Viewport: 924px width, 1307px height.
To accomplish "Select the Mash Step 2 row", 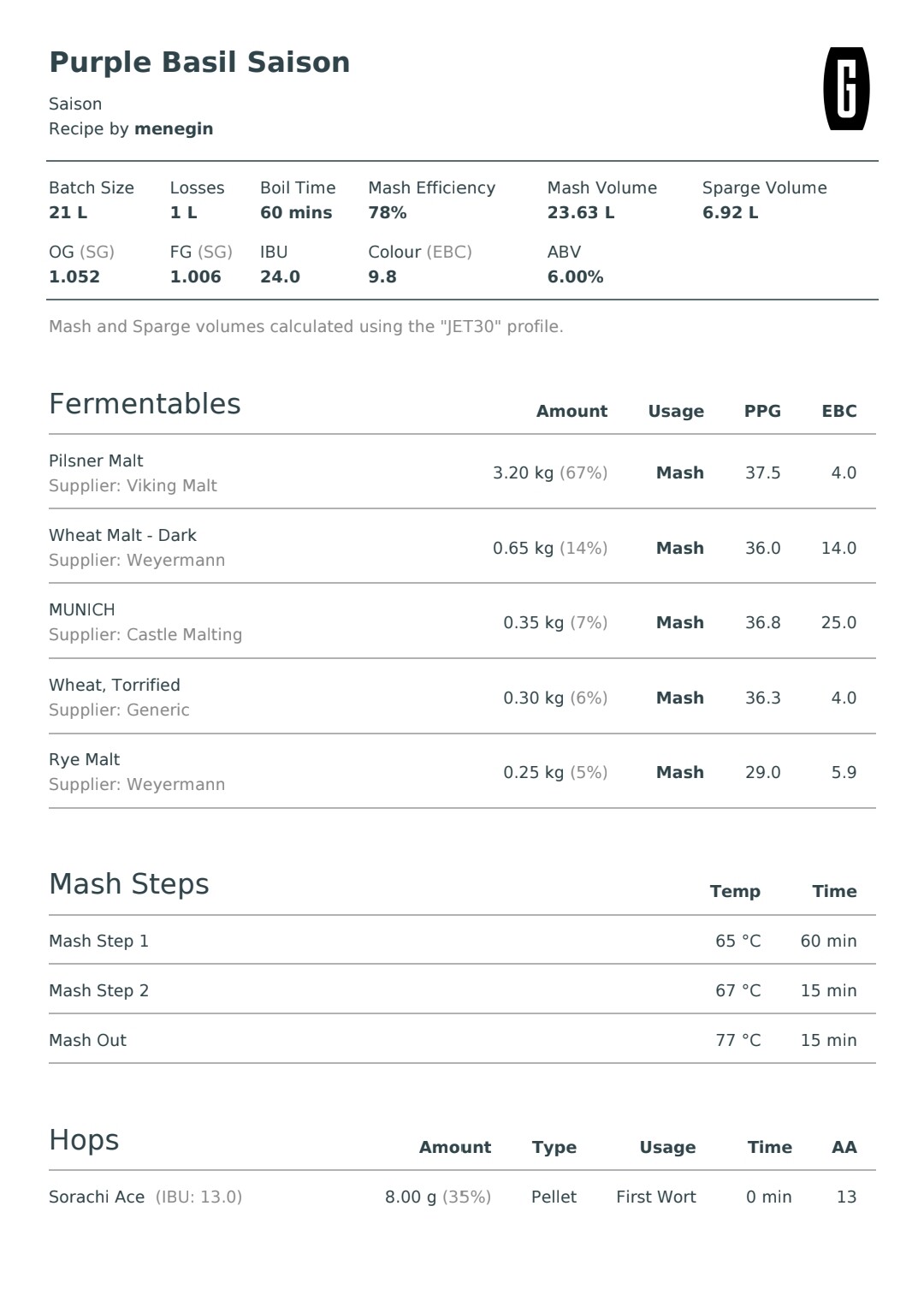I will (462, 990).
